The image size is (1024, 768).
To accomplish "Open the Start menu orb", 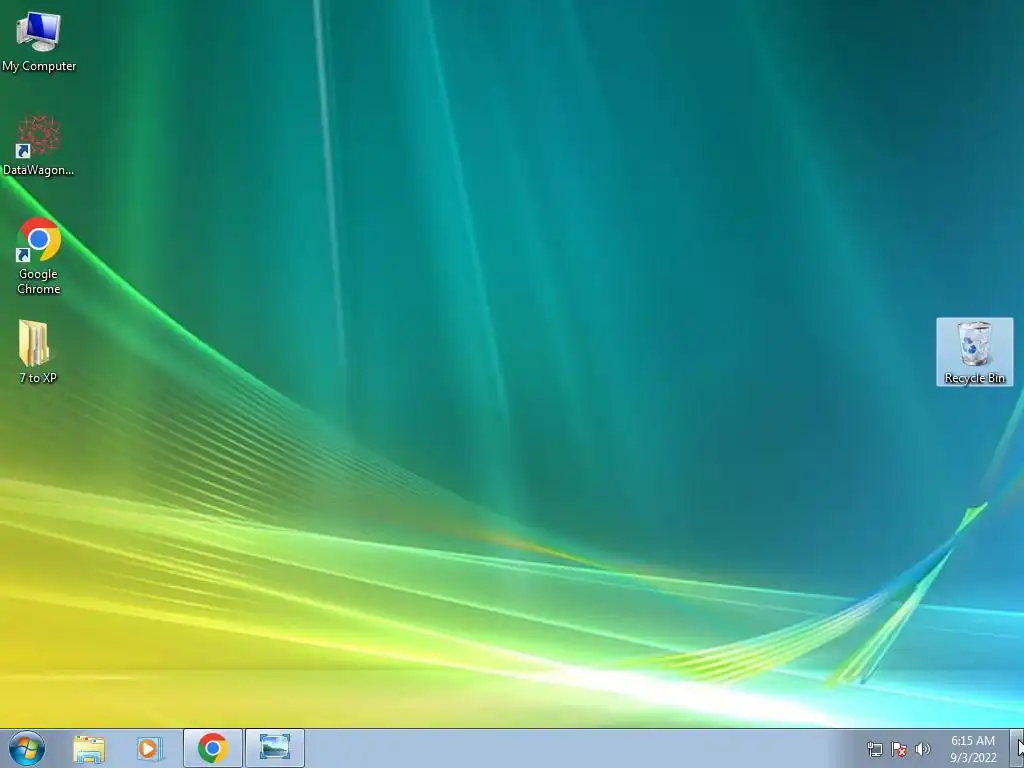I will pyautogui.click(x=27, y=748).
